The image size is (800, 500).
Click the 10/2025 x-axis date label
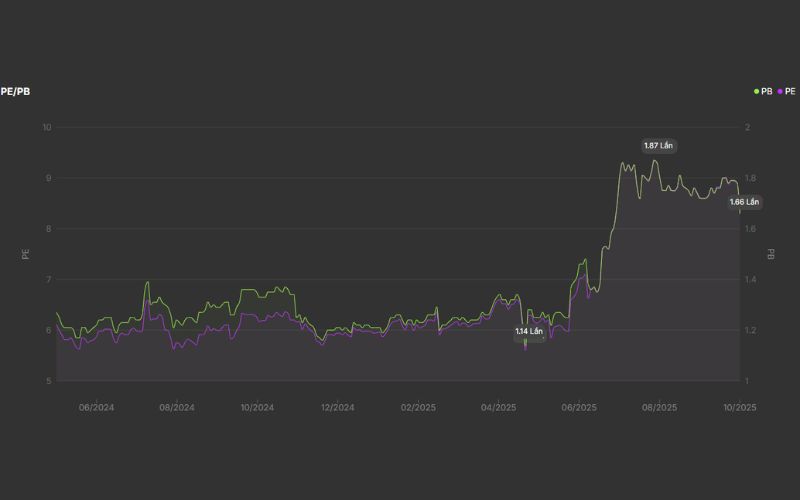coord(738,408)
